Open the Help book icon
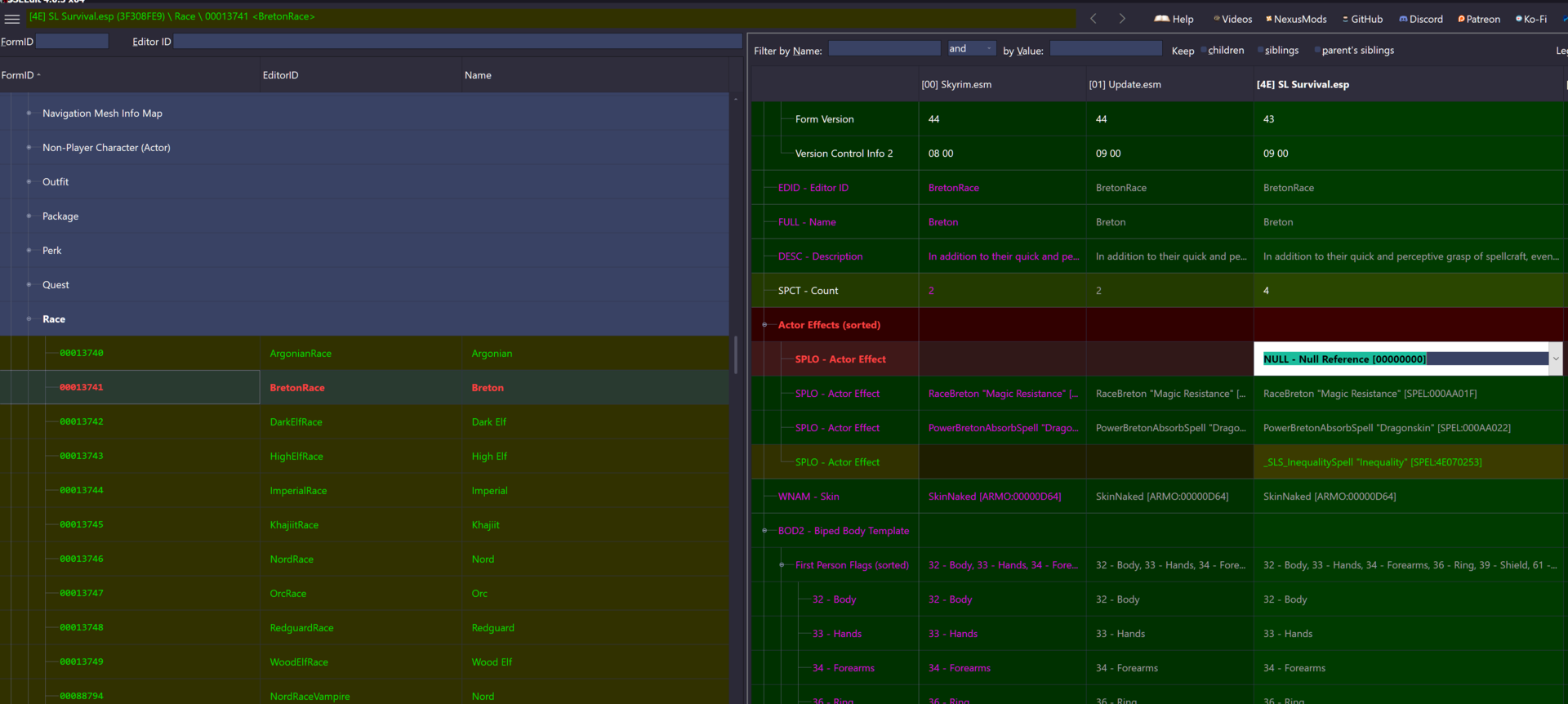 point(1174,19)
